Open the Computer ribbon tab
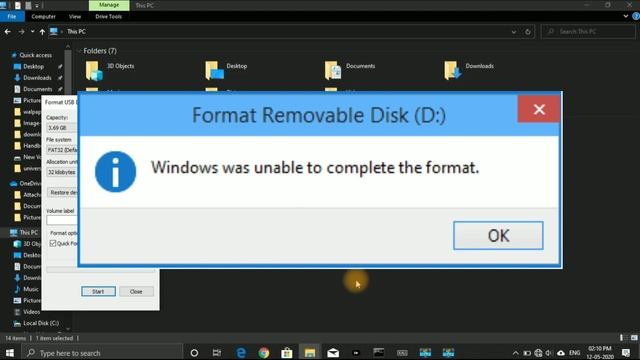Image resolution: width=640 pixels, height=360 pixels. (x=43, y=16)
